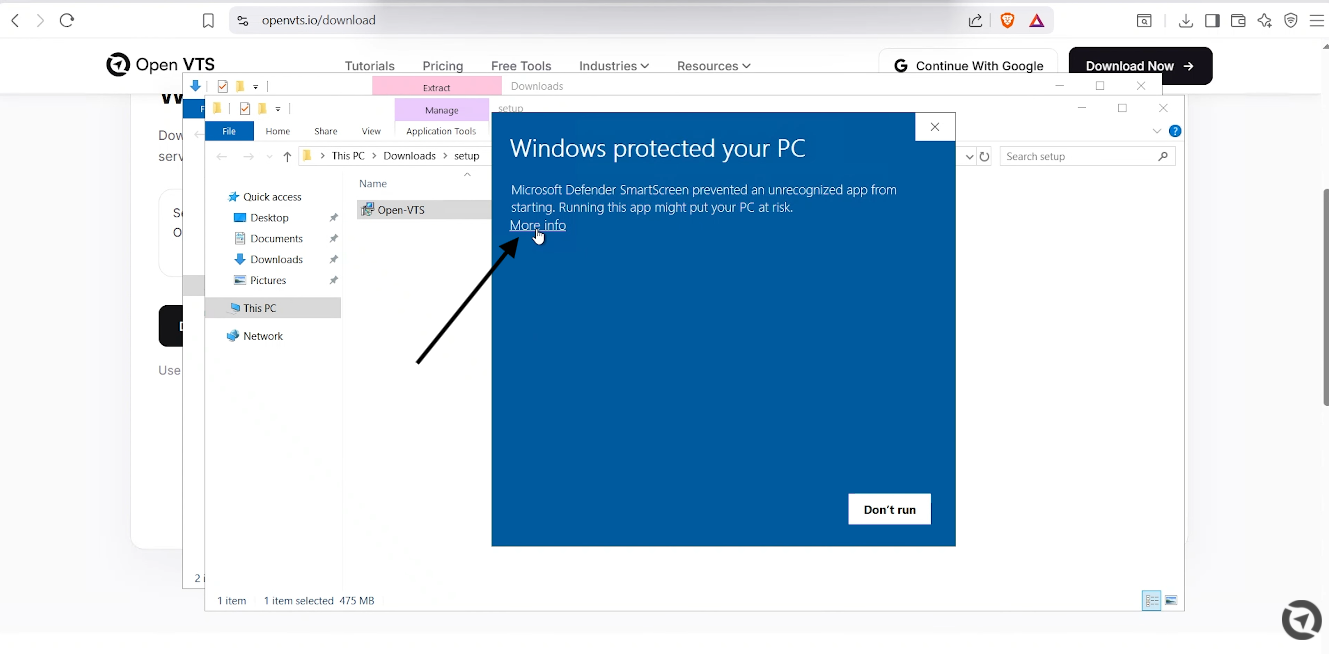This screenshot has height=654, width=1329.
Task: Go up one folder with the up arrow
Action: pos(287,156)
